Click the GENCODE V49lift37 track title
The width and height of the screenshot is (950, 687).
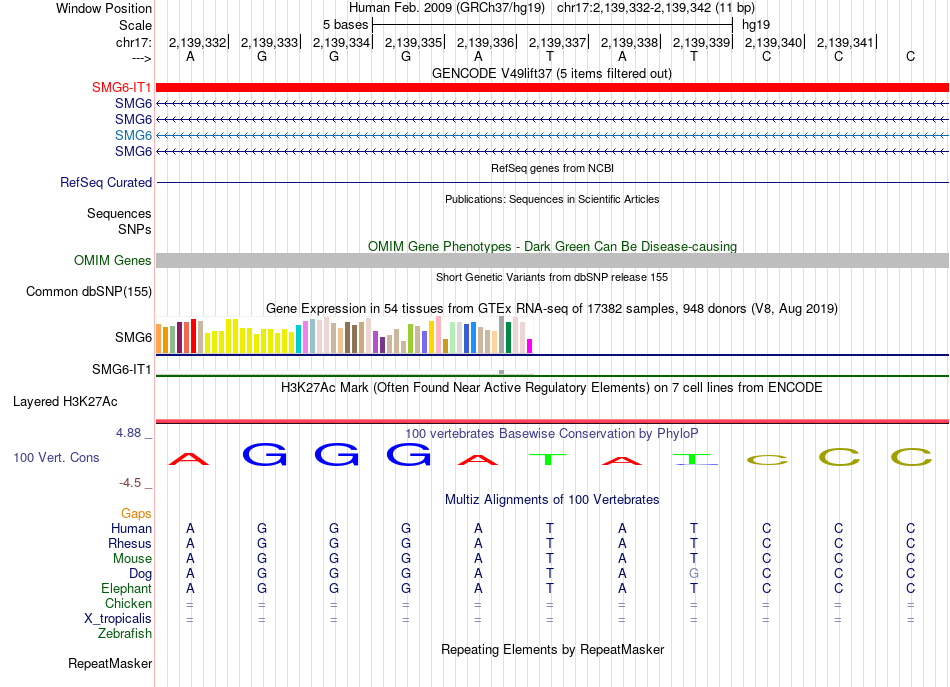[551, 74]
